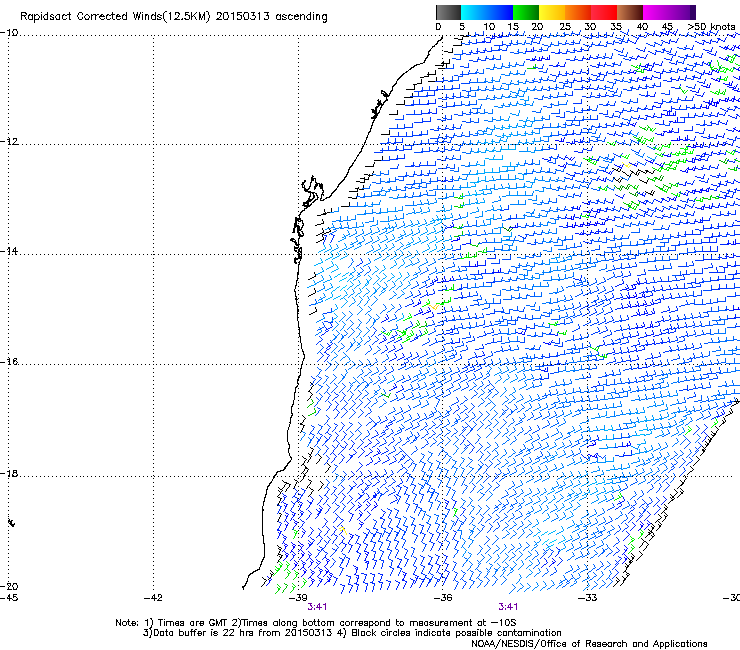This screenshot has width=740, height=650.
Task: Click the '35' label under the color bar
Action: (x=616, y=27)
